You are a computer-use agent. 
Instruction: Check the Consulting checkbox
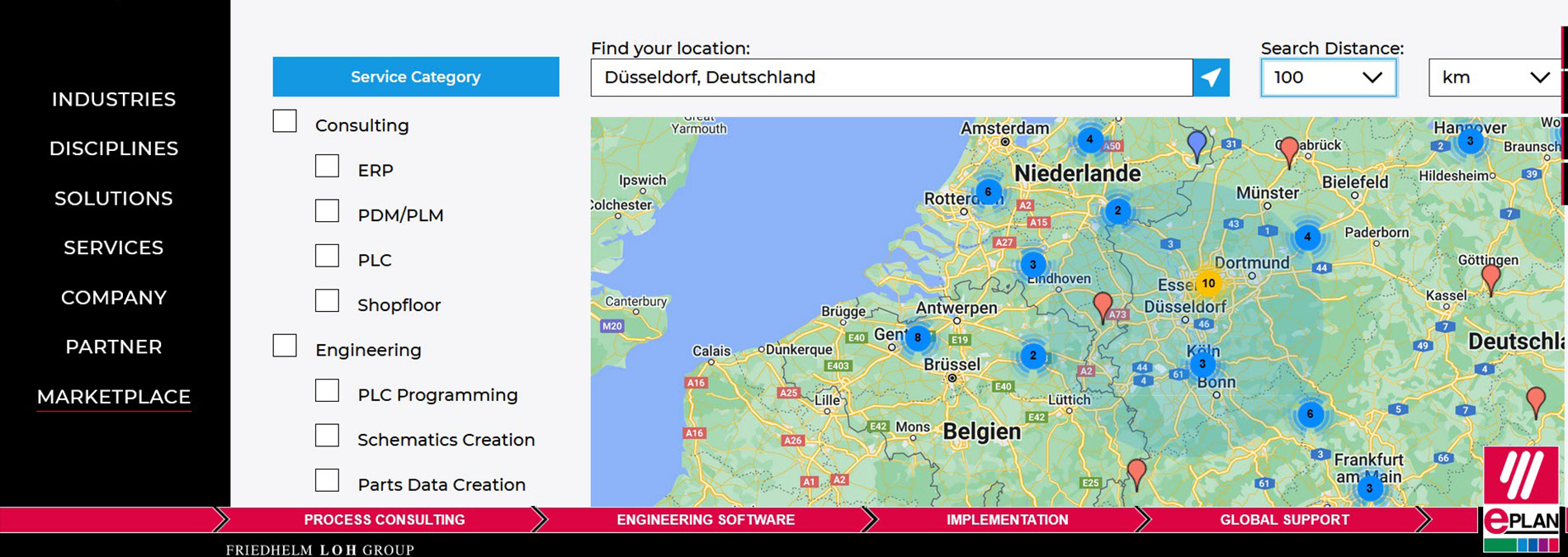tap(285, 121)
